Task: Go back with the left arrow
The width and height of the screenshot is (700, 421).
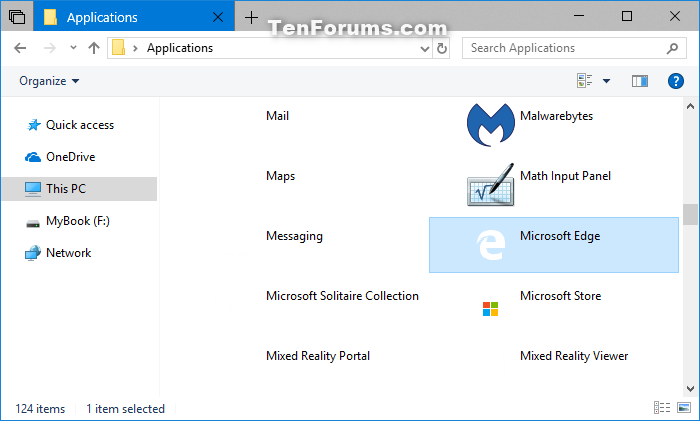Action: pyautogui.click(x=20, y=48)
